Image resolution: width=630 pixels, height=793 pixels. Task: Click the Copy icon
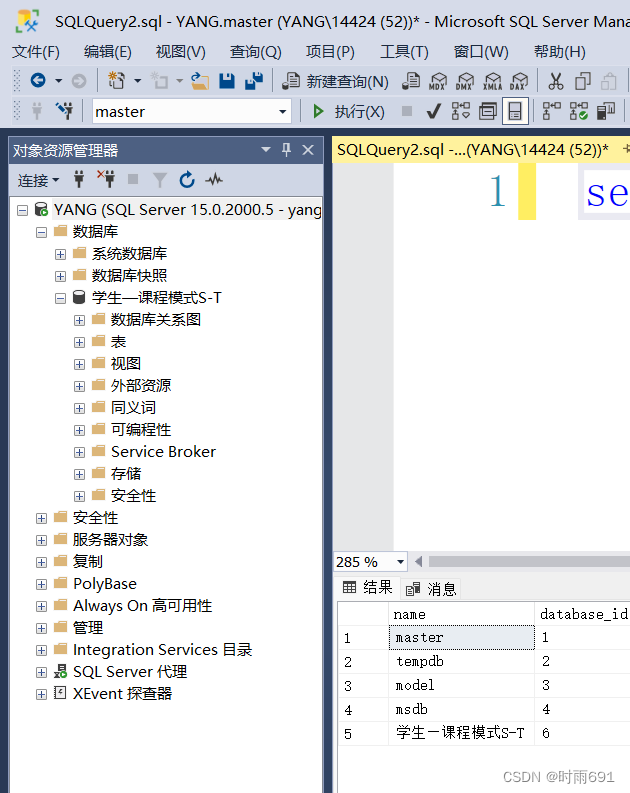[582, 81]
